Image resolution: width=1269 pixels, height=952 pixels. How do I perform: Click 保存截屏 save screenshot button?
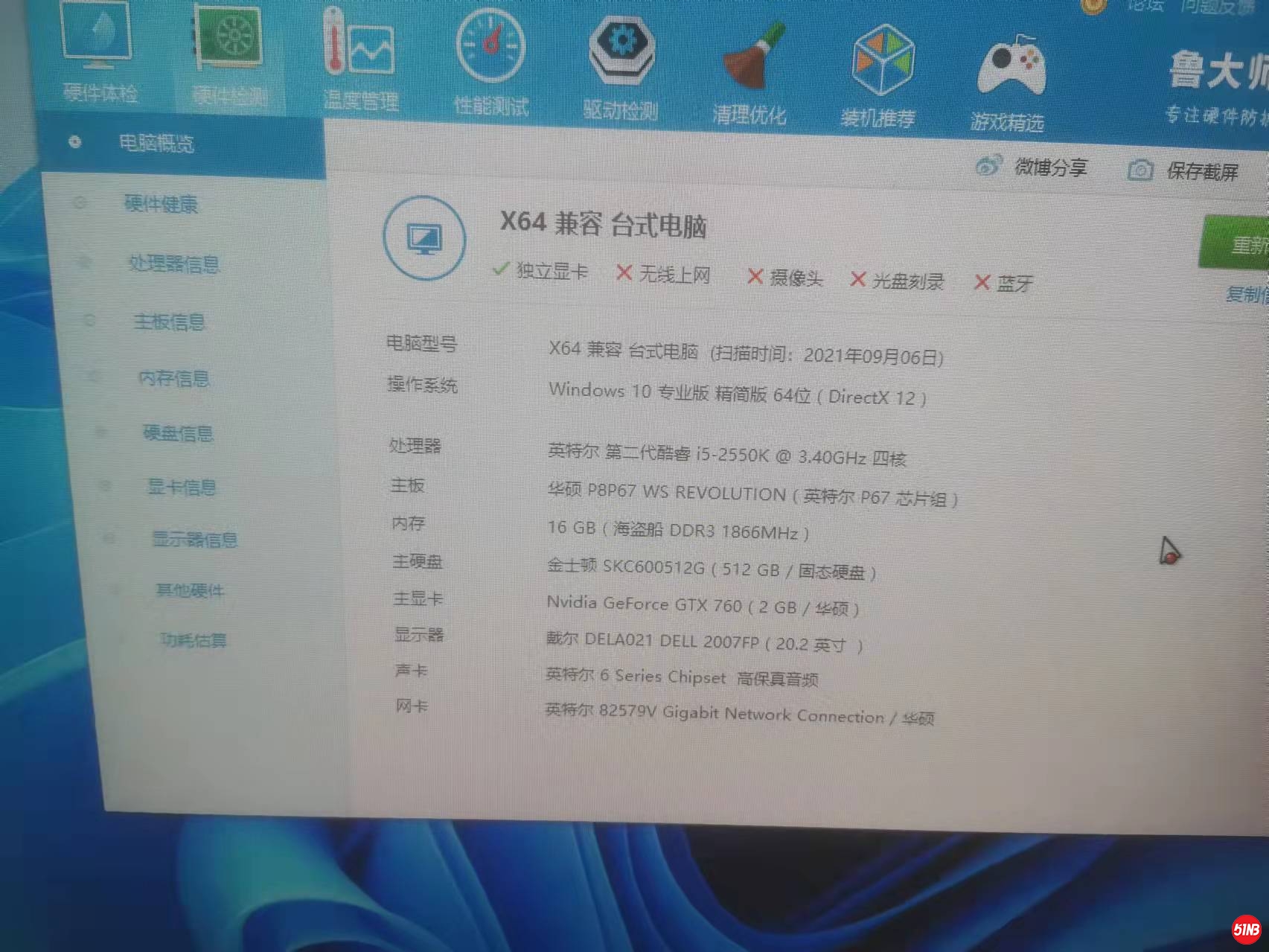click(1184, 170)
